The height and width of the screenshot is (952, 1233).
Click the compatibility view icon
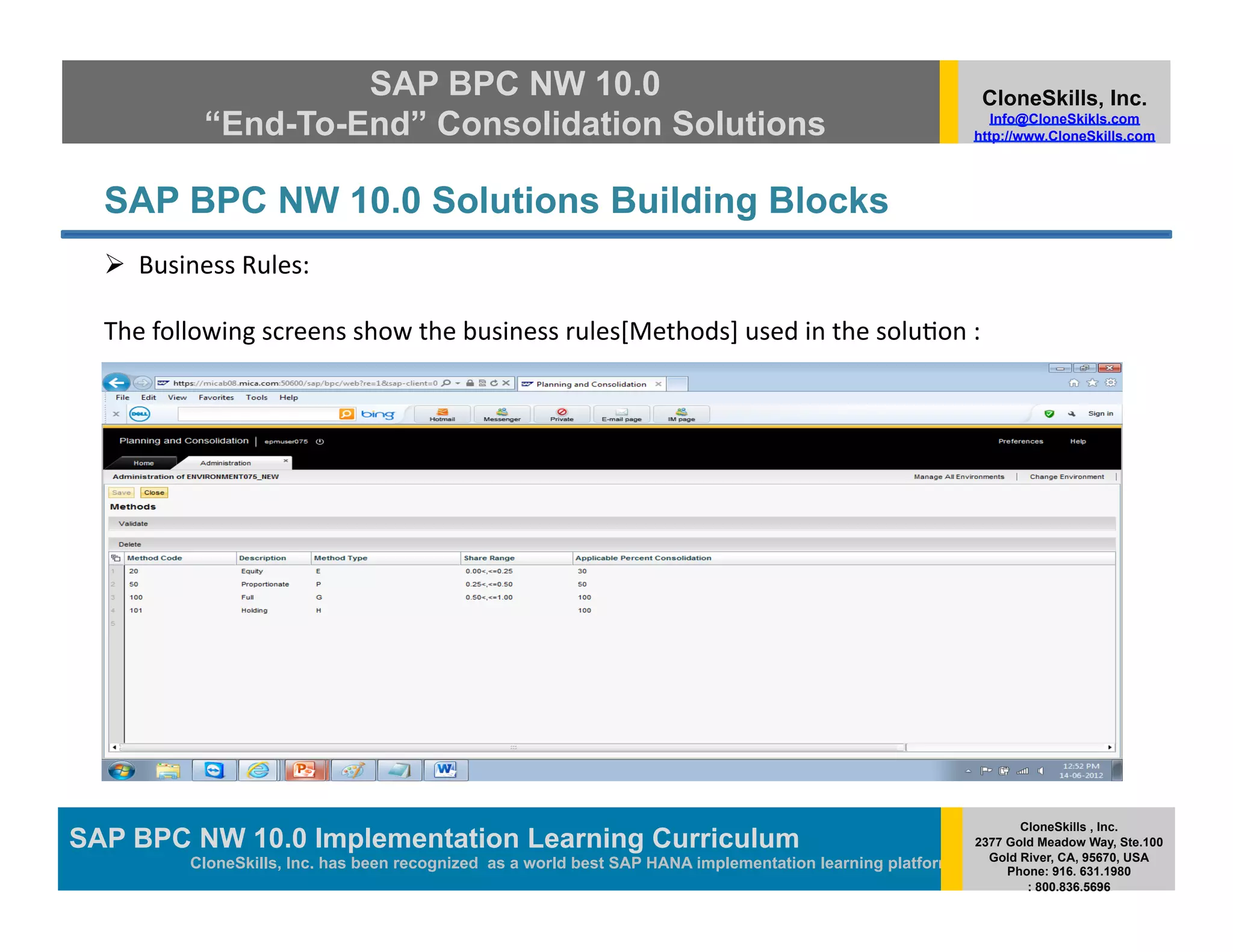tap(482, 383)
